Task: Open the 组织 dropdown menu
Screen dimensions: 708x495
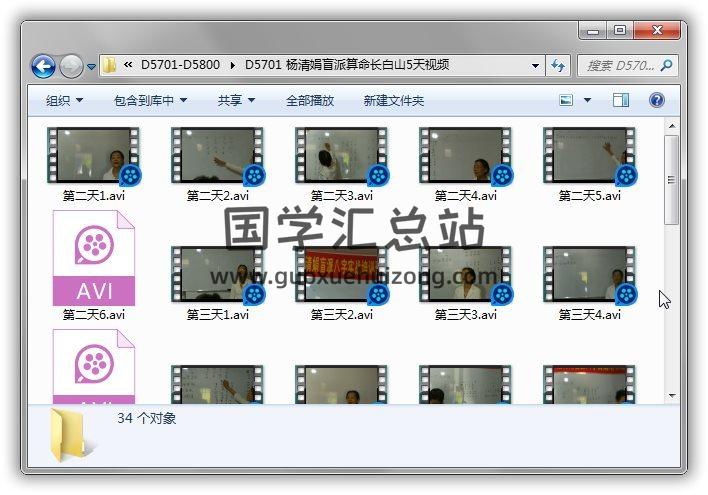Action: [x=64, y=101]
